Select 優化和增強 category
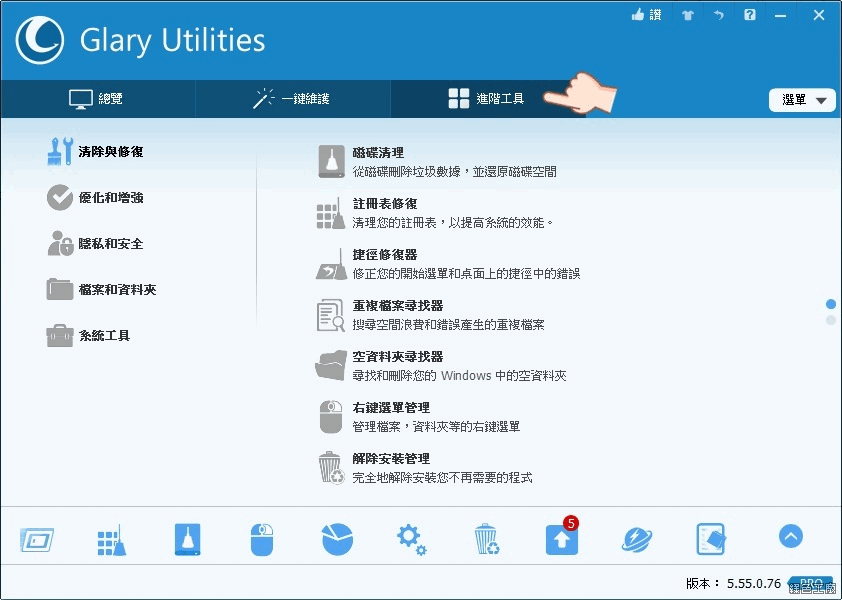 (111, 198)
